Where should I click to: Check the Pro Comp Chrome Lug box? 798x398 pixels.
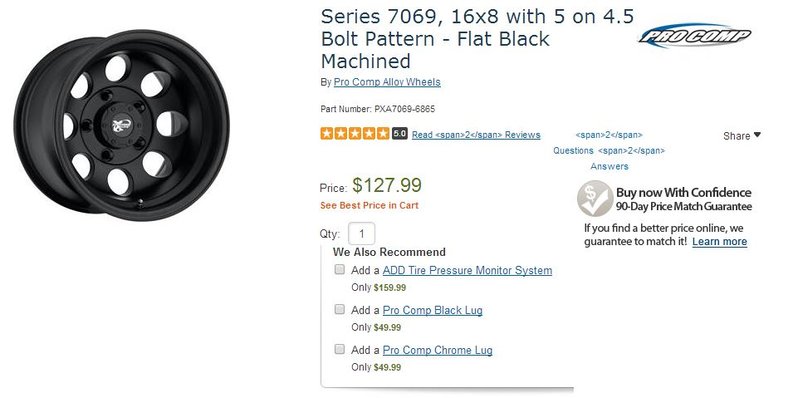pos(339,349)
